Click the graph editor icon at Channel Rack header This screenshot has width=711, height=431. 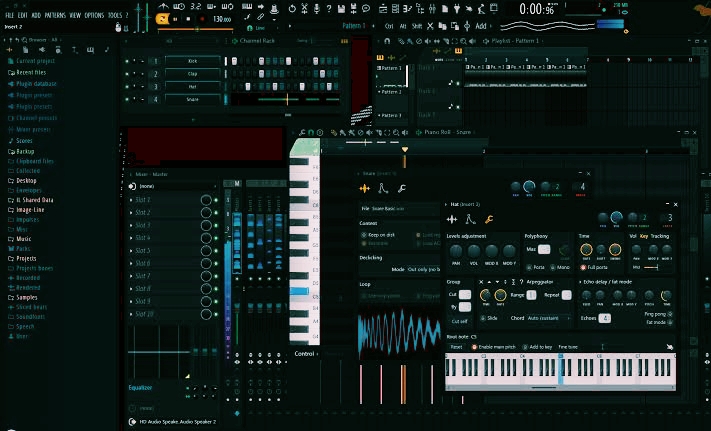pyautogui.click(x=344, y=41)
